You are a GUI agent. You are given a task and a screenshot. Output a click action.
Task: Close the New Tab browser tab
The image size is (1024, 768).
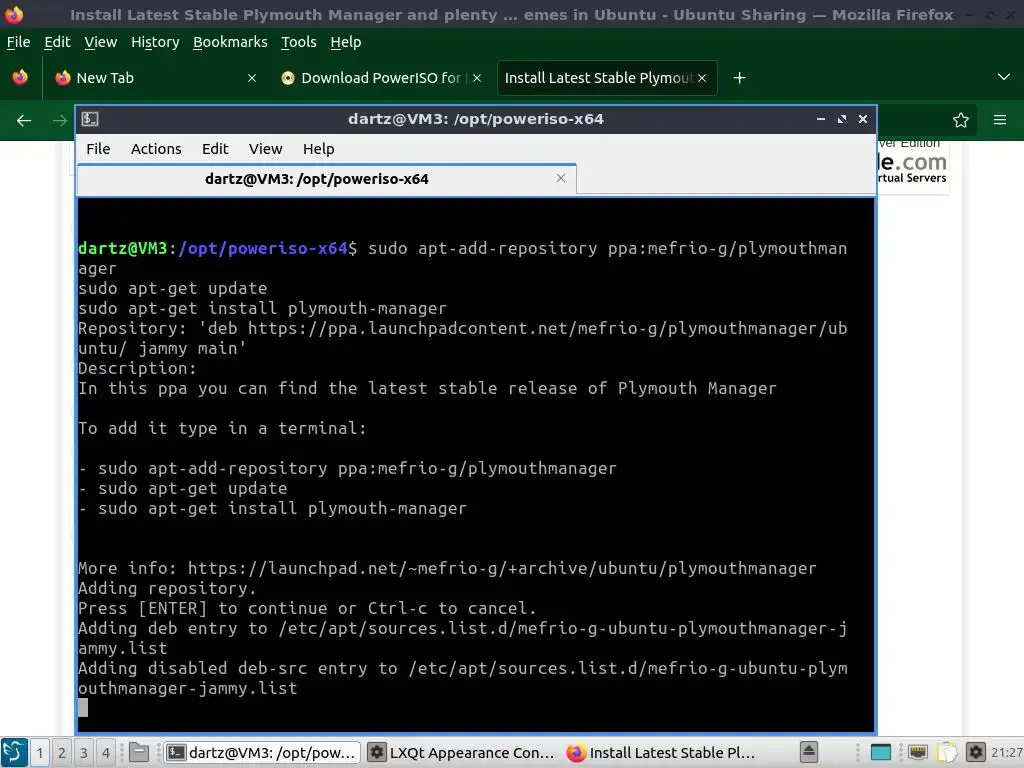point(252,78)
